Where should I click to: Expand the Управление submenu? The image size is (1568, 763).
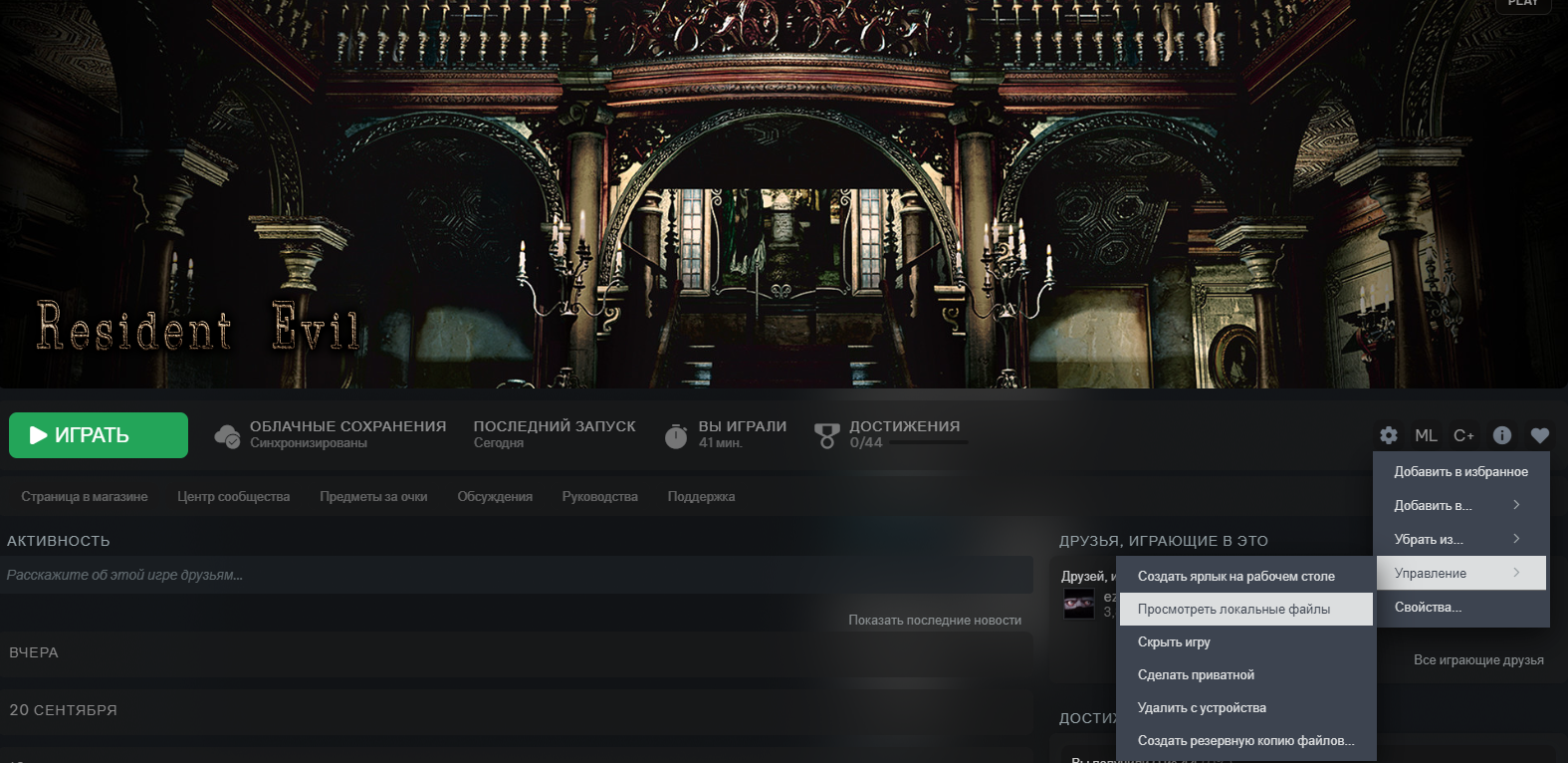(1460, 573)
